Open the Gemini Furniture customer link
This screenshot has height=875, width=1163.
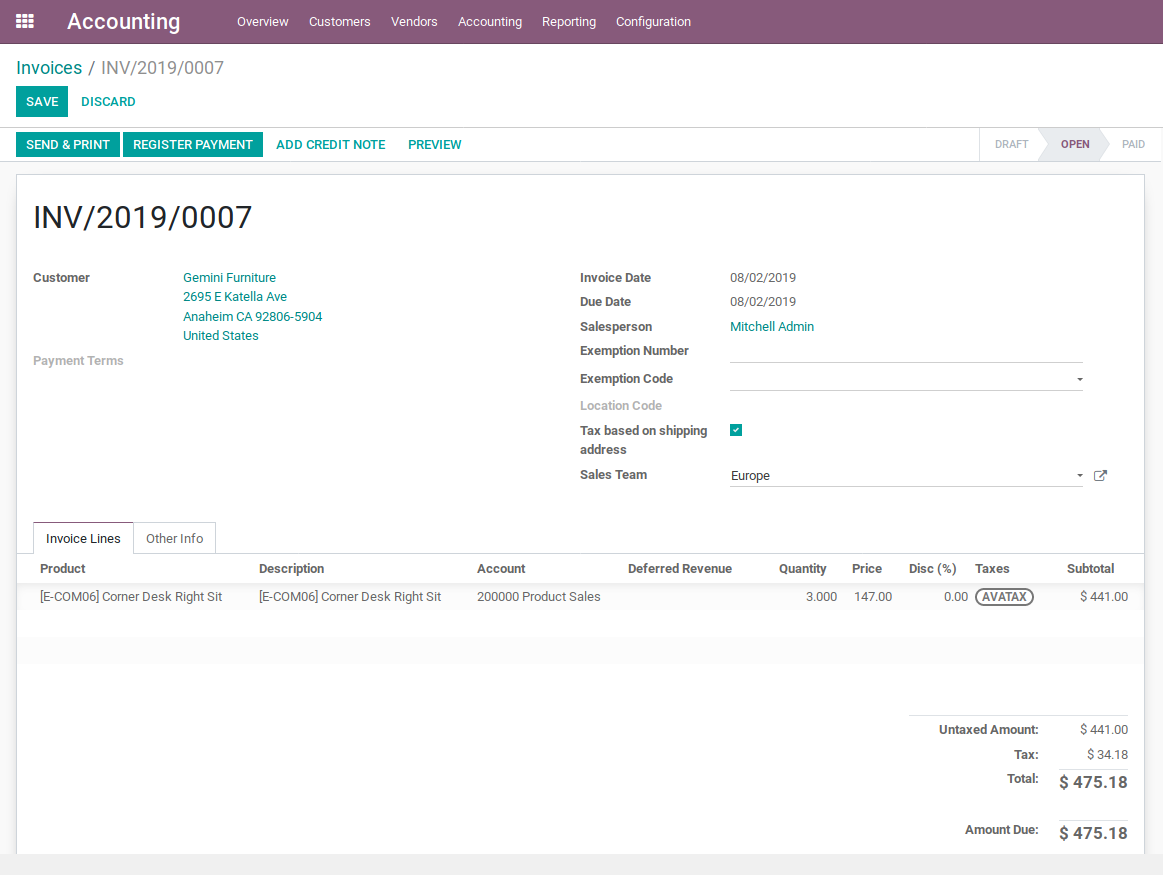tap(229, 278)
